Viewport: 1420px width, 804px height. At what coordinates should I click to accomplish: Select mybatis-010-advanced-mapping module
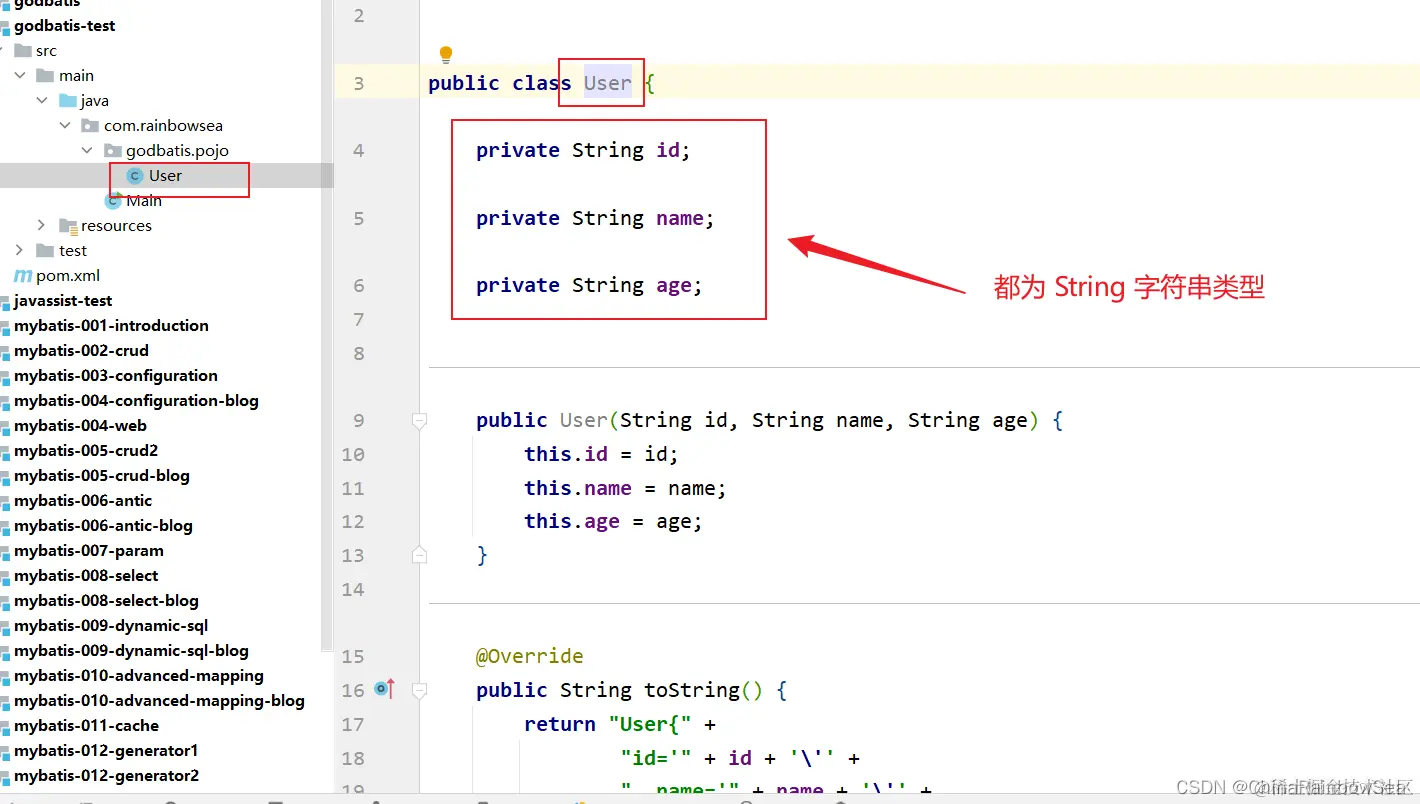[x=139, y=675]
